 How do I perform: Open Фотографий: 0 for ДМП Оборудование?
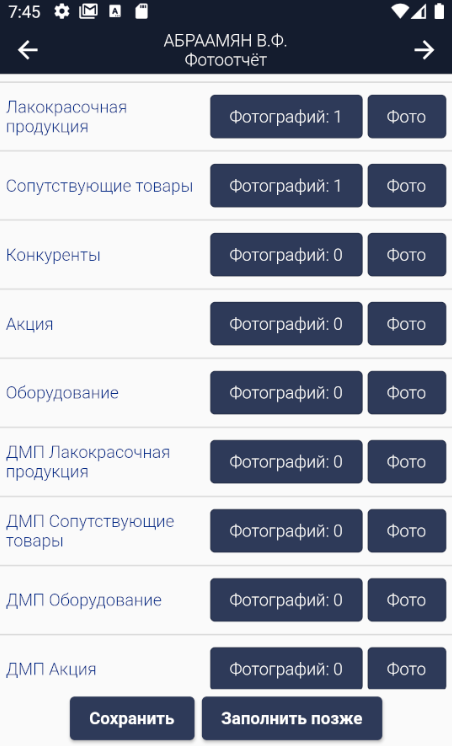(286, 599)
